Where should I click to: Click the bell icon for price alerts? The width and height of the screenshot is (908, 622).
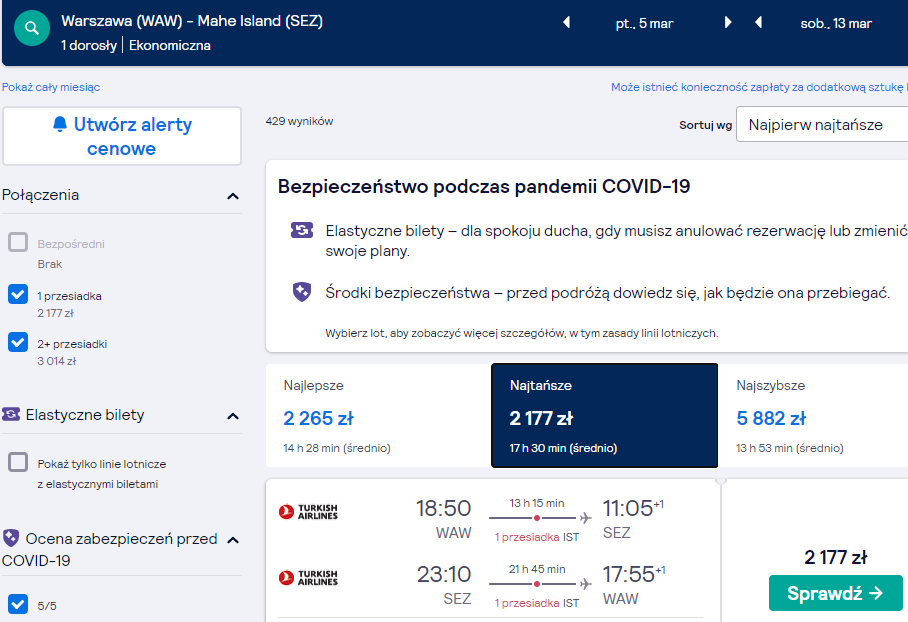pyautogui.click(x=60, y=124)
